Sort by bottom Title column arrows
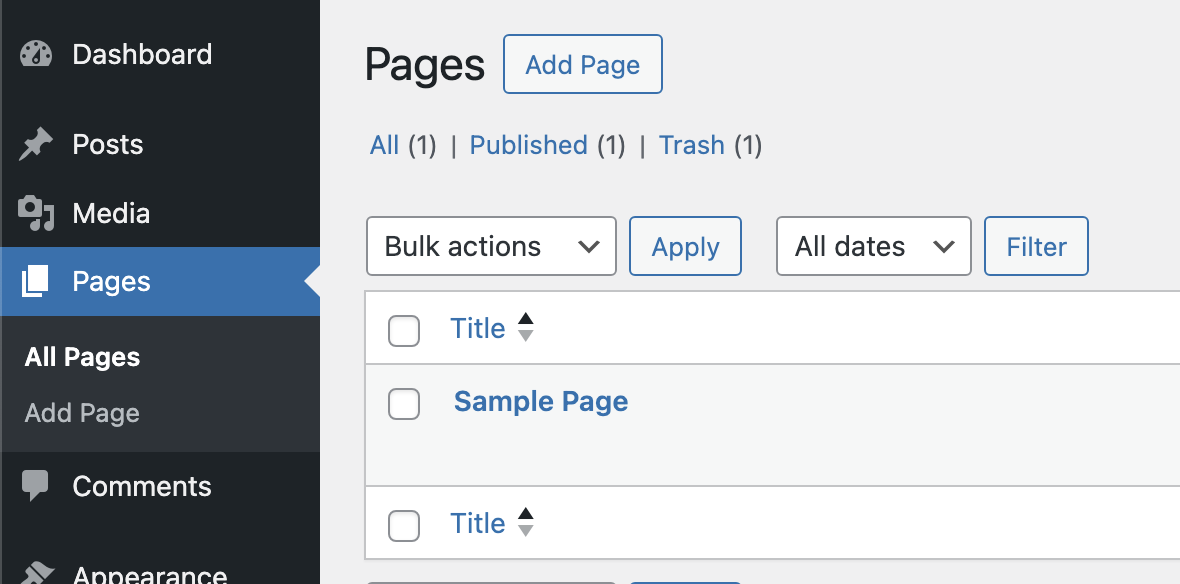 tap(526, 522)
